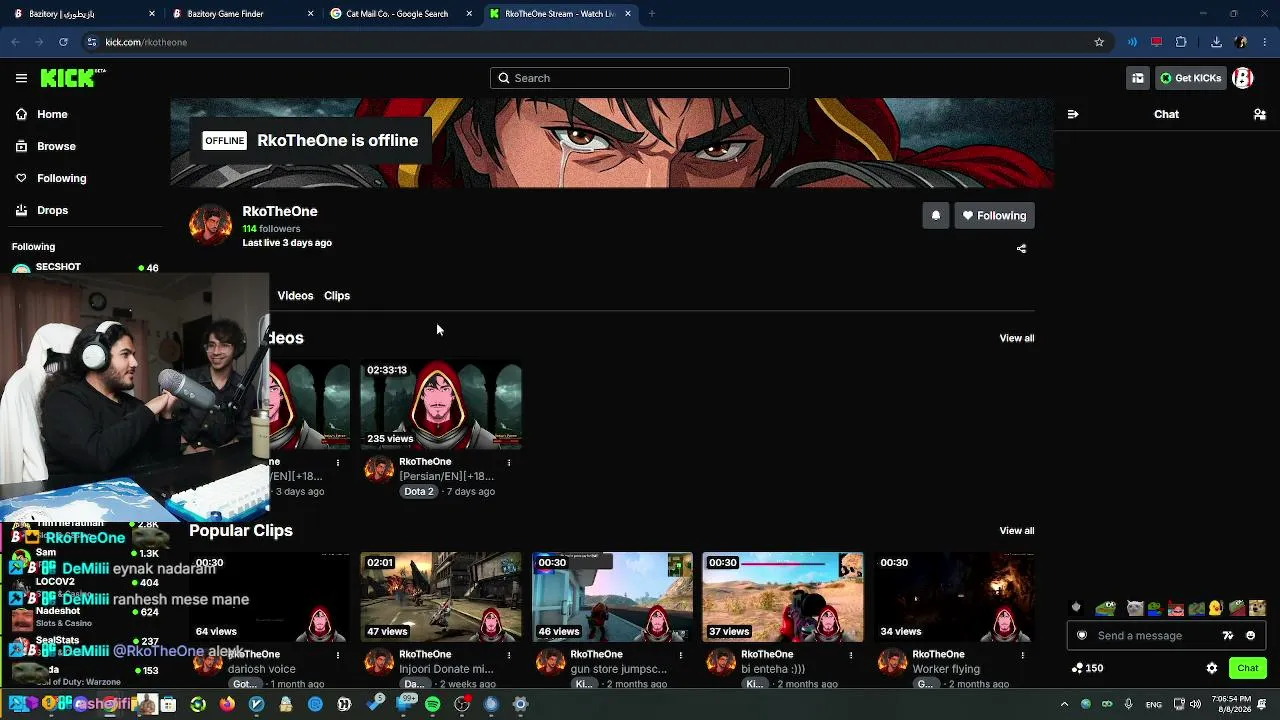The image size is (1280, 720).
Task: Click the 7TV icon in message box
Action: click(x=1228, y=636)
